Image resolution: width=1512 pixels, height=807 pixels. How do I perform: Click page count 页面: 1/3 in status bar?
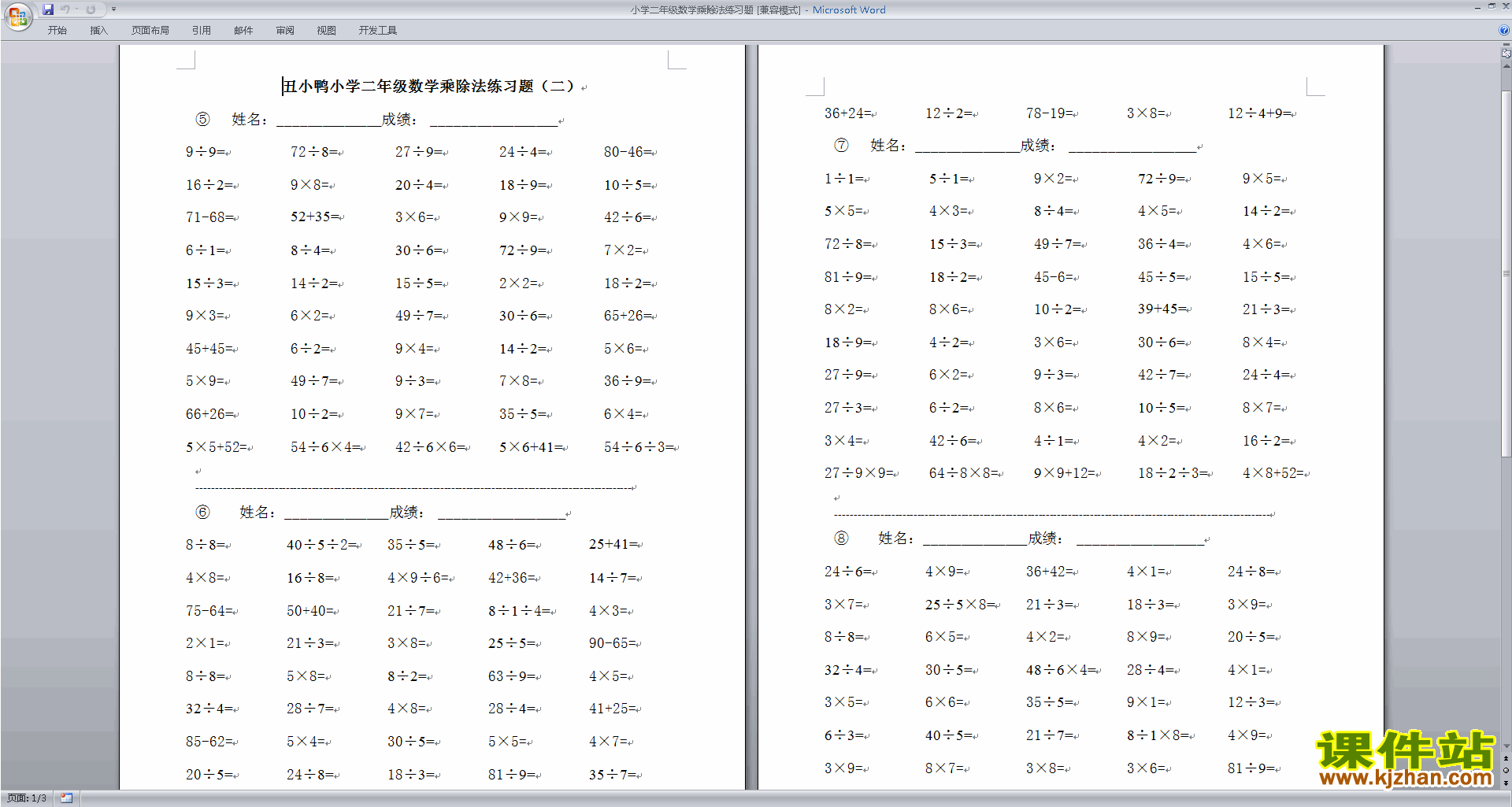(27, 798)
